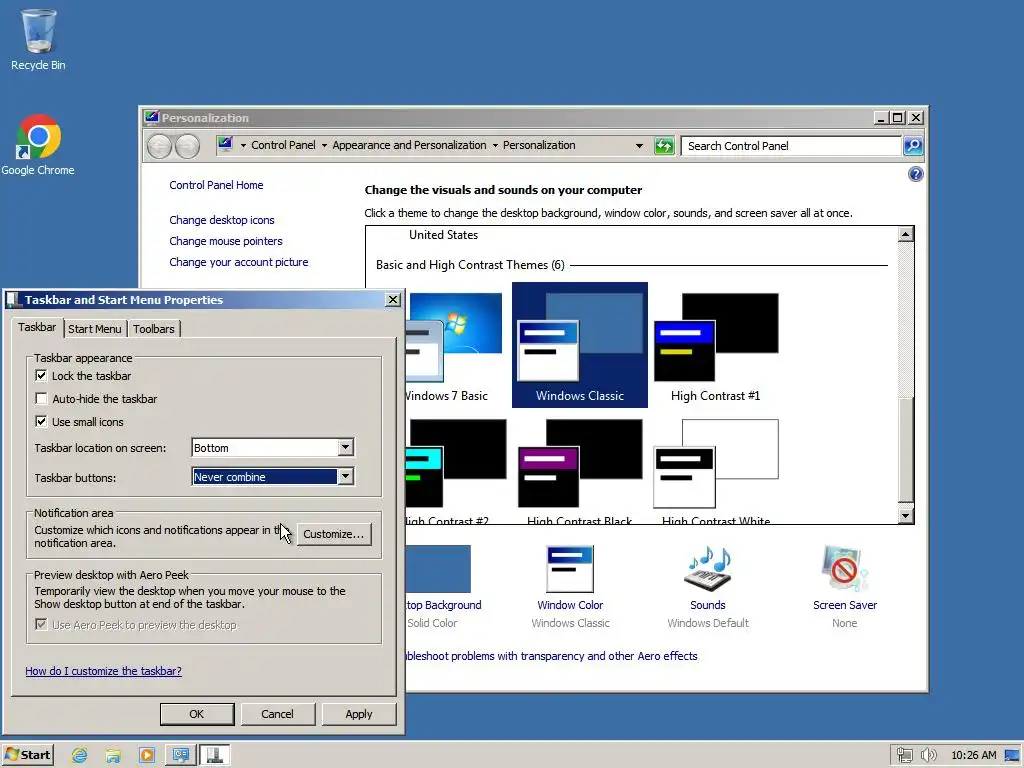
Task: Click Cancel in Taskbar Properties
Action: click(278, 714)
